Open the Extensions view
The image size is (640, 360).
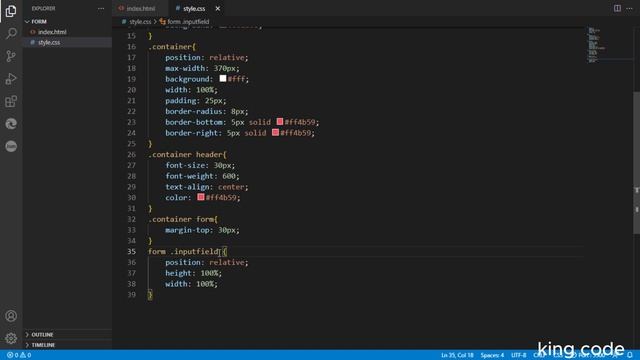pos(11,101)
